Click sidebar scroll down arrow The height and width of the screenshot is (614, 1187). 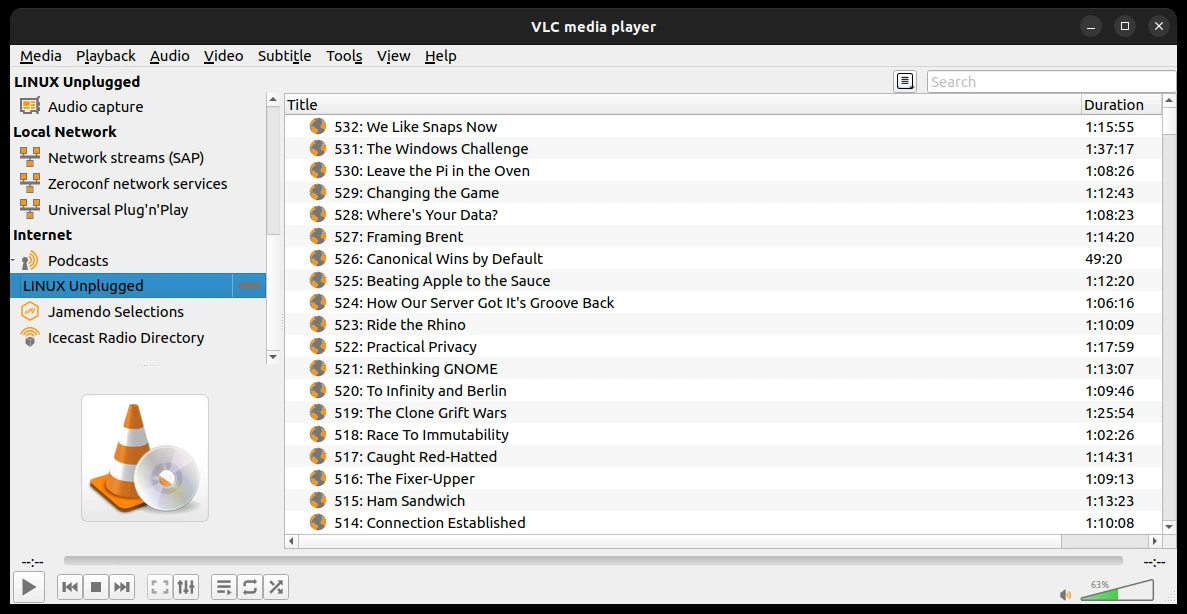tap(273, 356)
